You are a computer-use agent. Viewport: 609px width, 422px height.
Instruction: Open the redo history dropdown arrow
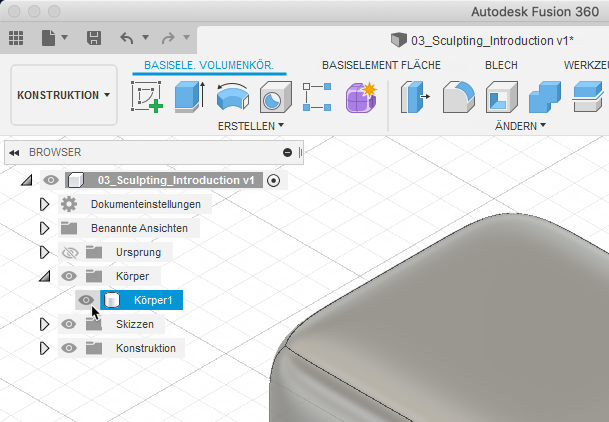(x=186, y=38)
